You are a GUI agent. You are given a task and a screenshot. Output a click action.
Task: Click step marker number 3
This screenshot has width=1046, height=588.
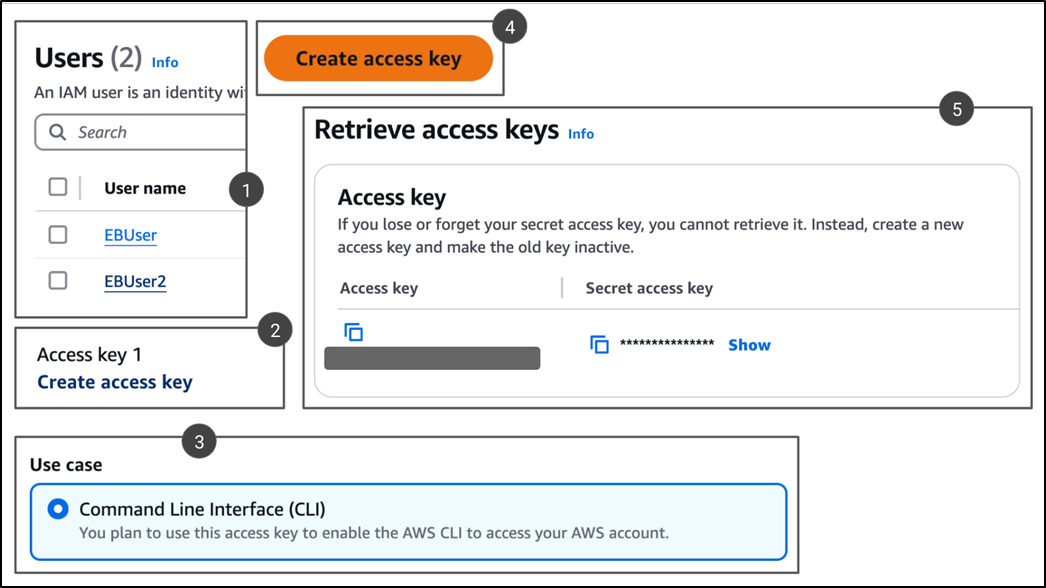coord(199,441)
